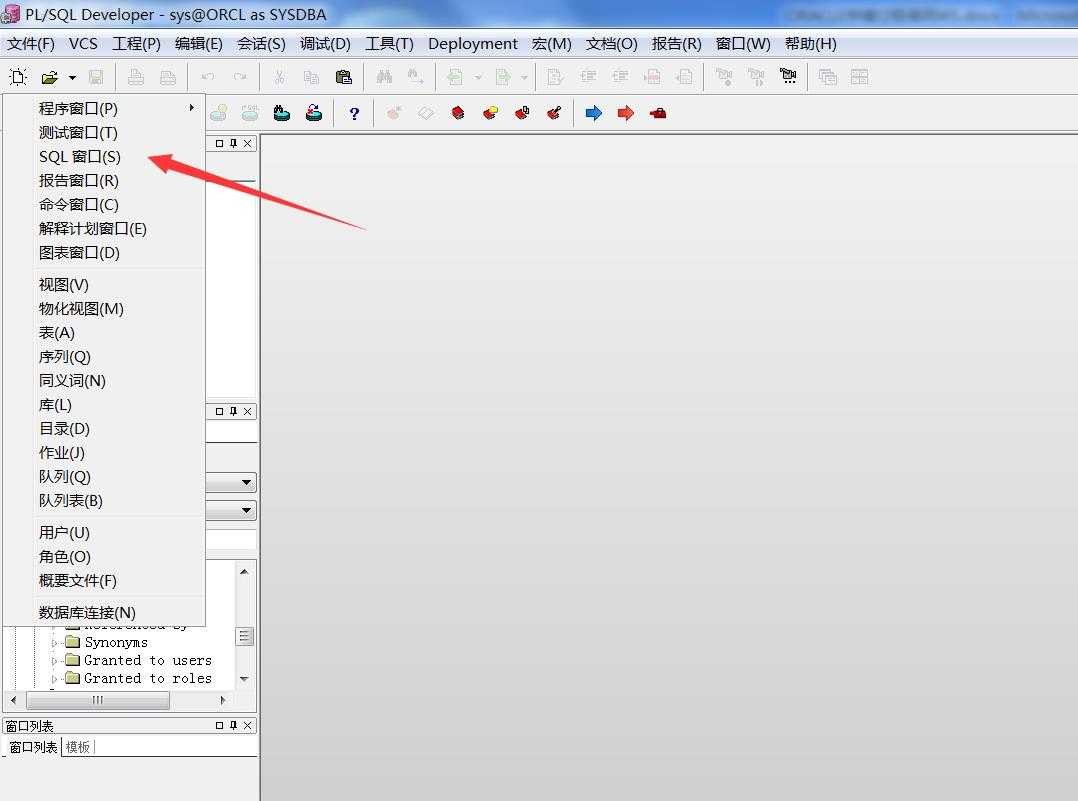Image resolution: width=1078 pixels, height=801 pixels.
Task: Choose 表(A) from the menu
Action: [104, 333]
